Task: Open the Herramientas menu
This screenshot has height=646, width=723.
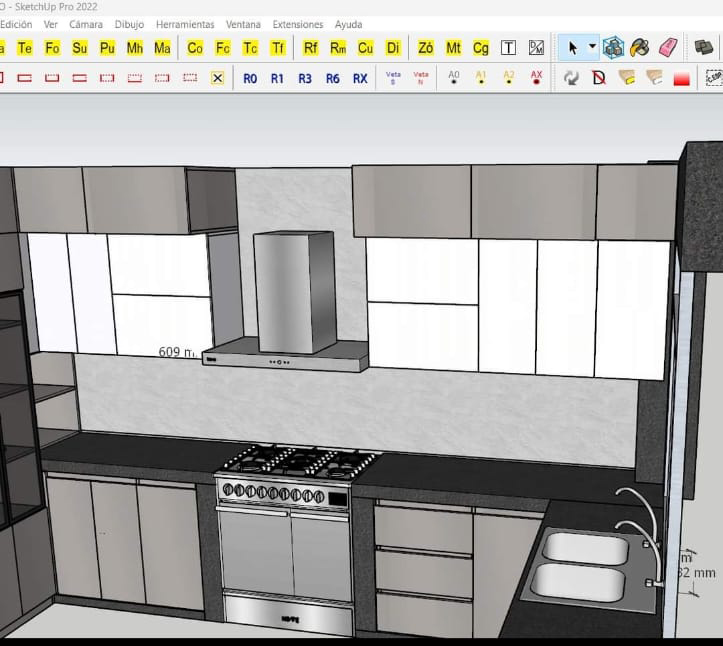Action: pos(185,24)
